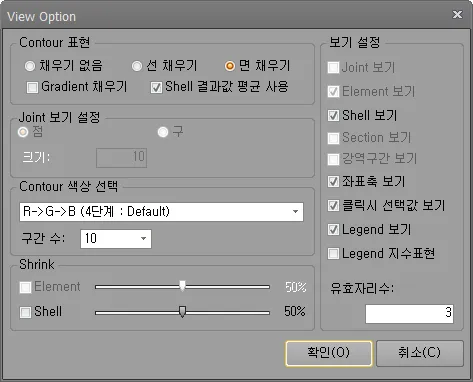Cancel with the 취소(C) button
The image size is (473, 382).
coord(420,353)
